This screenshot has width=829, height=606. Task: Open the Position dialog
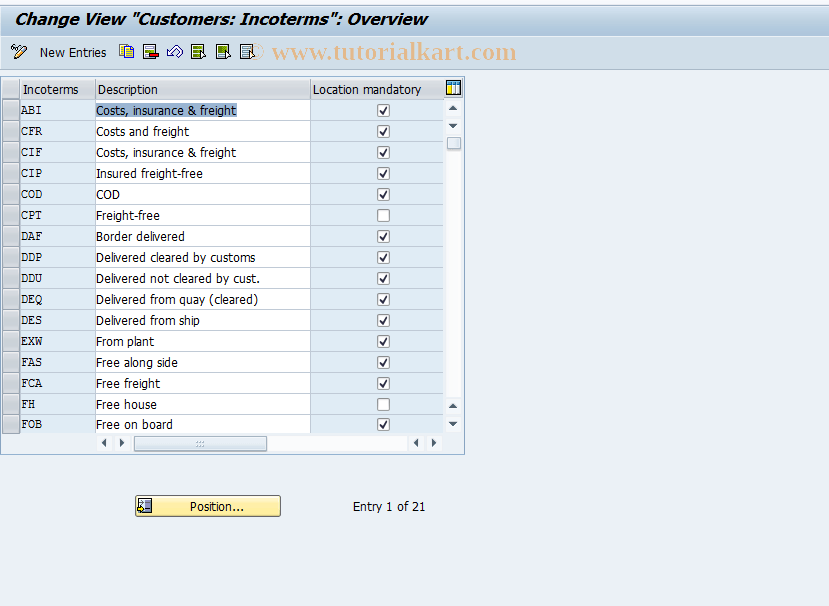(x=207, y=506)
